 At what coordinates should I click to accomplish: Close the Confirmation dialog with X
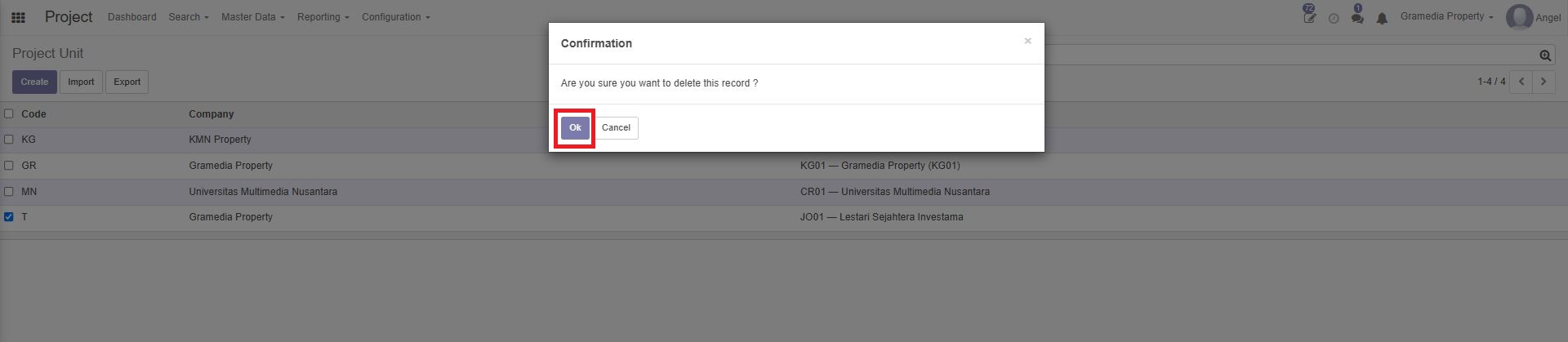click(1027, 41)
